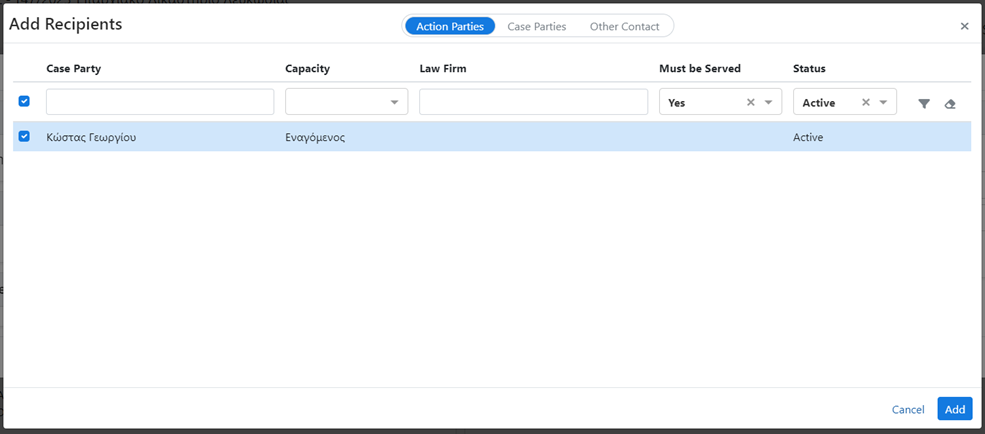Screen dimensions: 985x434
Task: Click the Status column header
Action: pyautogui.click(x=809, y=68)
